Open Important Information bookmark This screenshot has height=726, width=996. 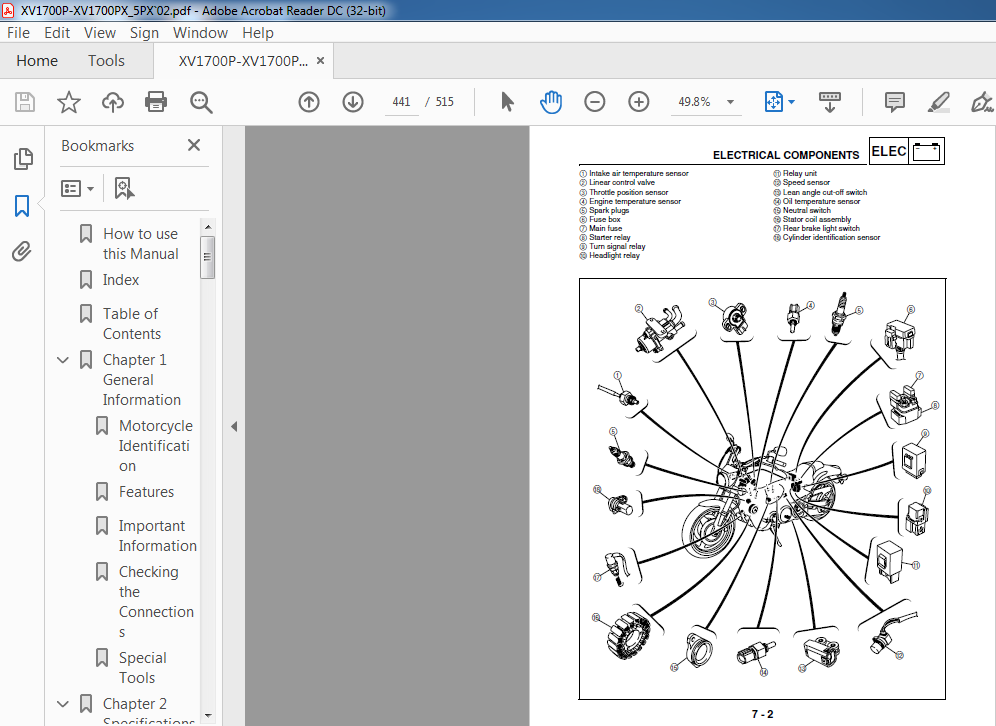point(158,536)
